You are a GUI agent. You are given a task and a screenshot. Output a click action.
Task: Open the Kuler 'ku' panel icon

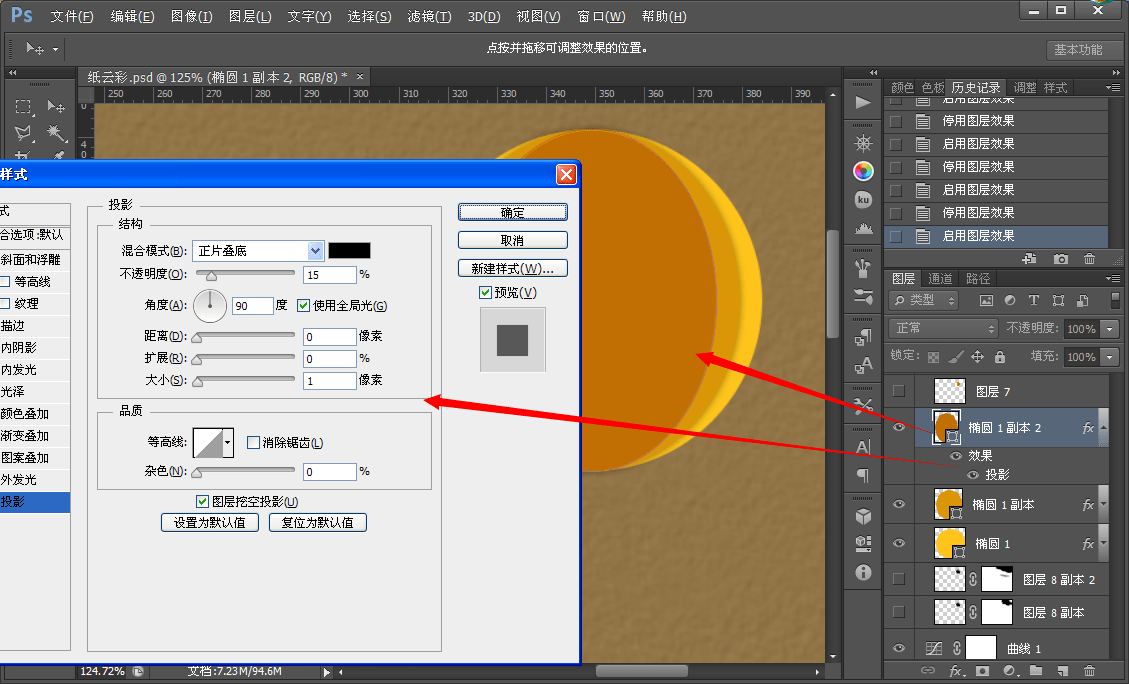click(x=863, y=199)
